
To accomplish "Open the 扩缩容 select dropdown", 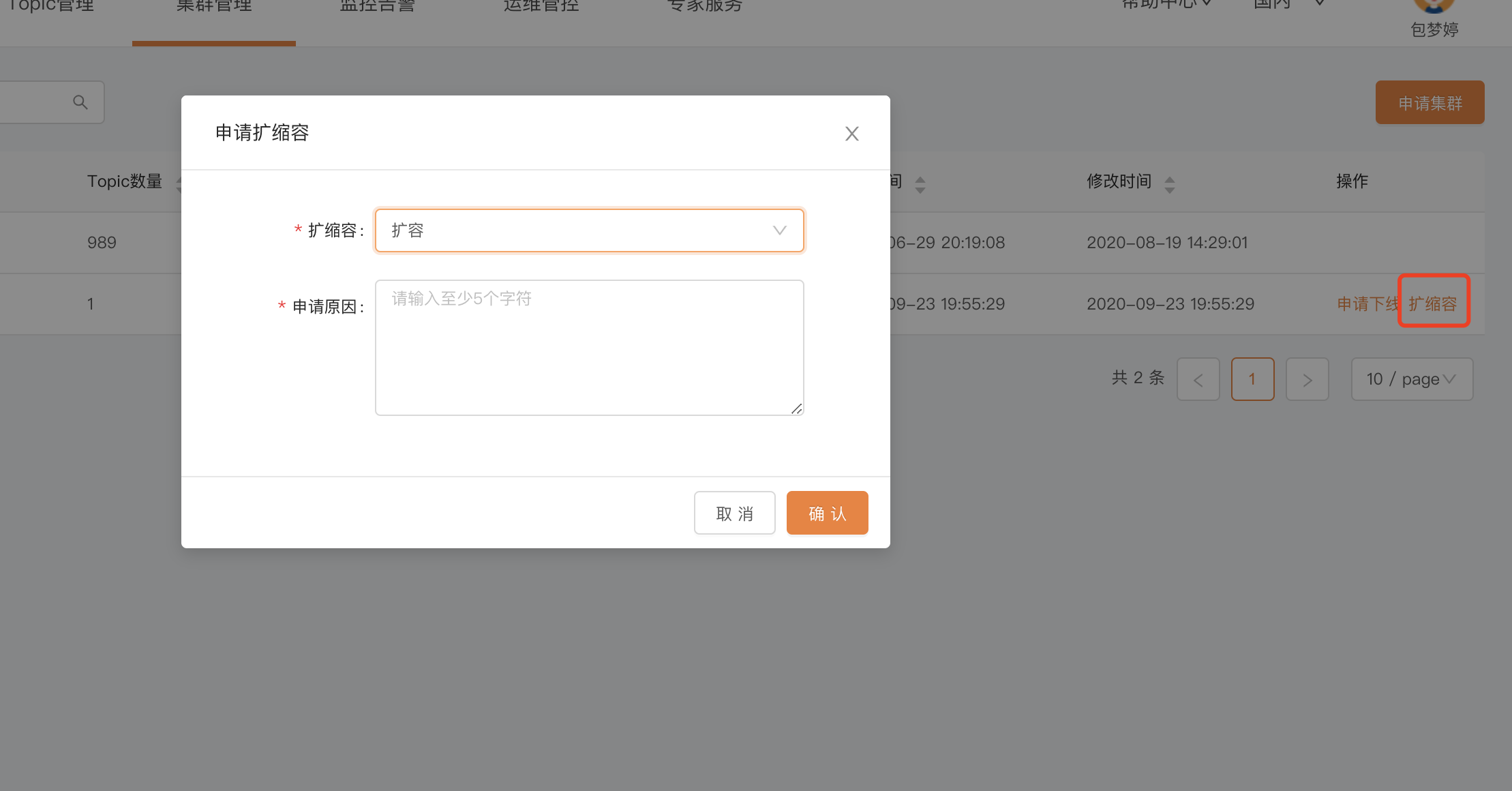I will coord(589,230).
